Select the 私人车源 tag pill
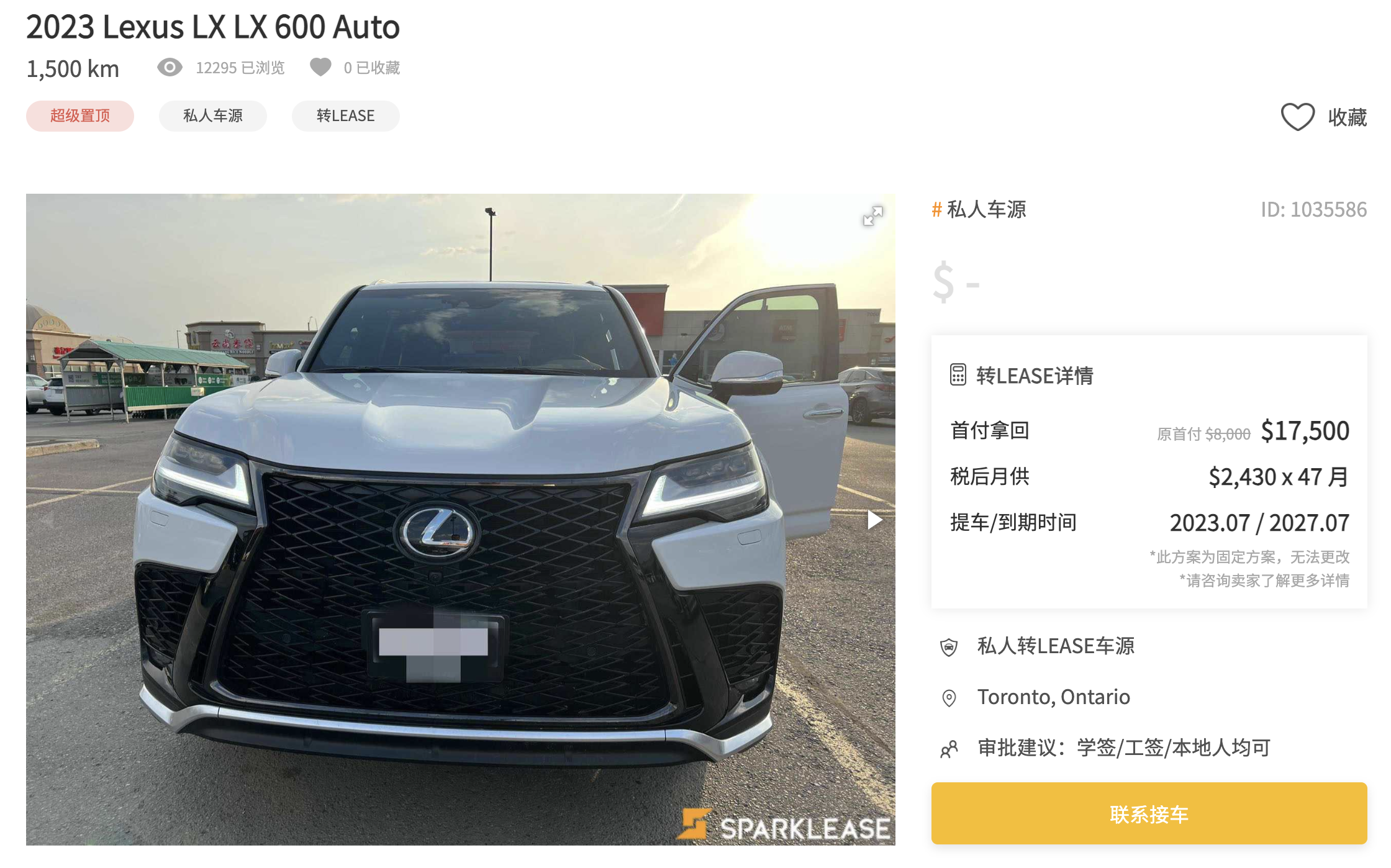This screenshot has height=868, width=1391. [x=213, y=116]
